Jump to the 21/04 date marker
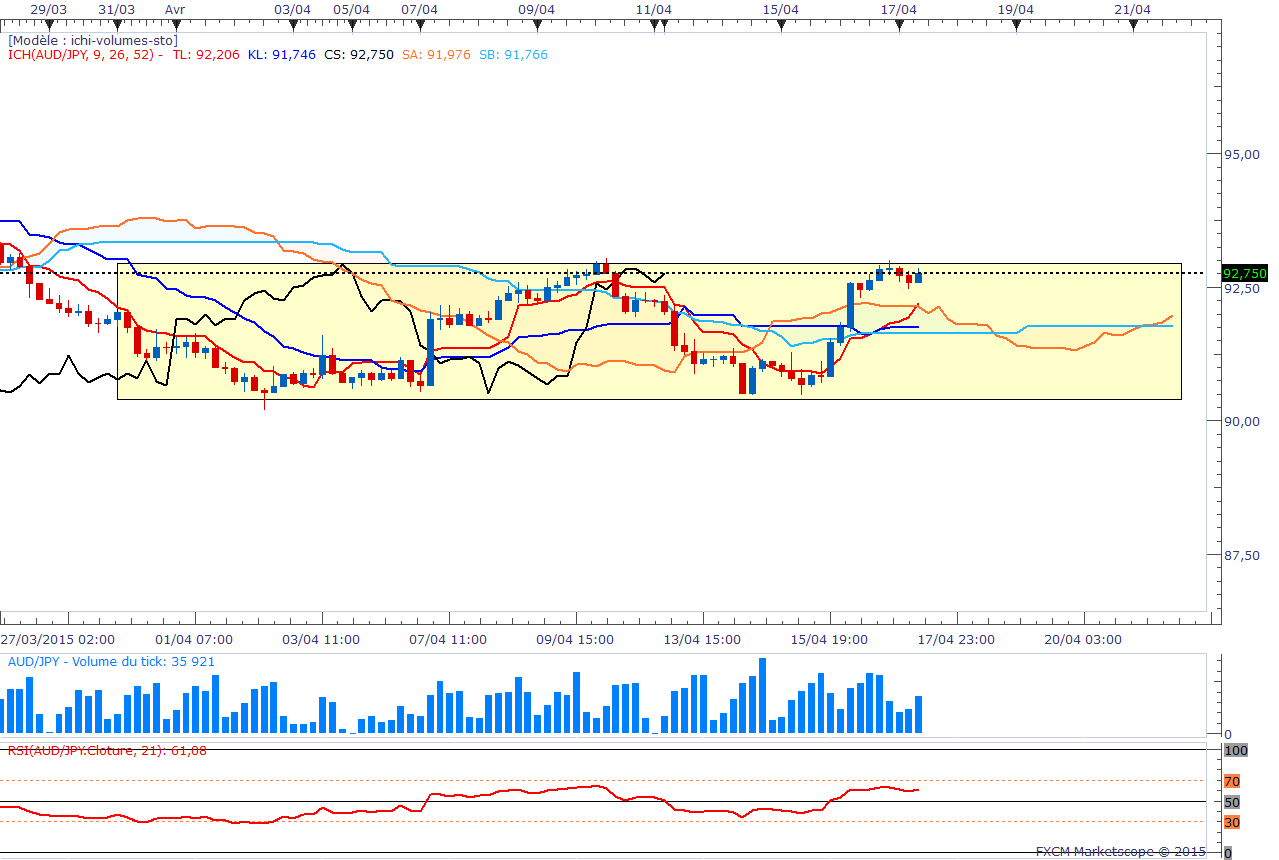The width and height of the screenshot is (1279, 860). coord(1132,9)
